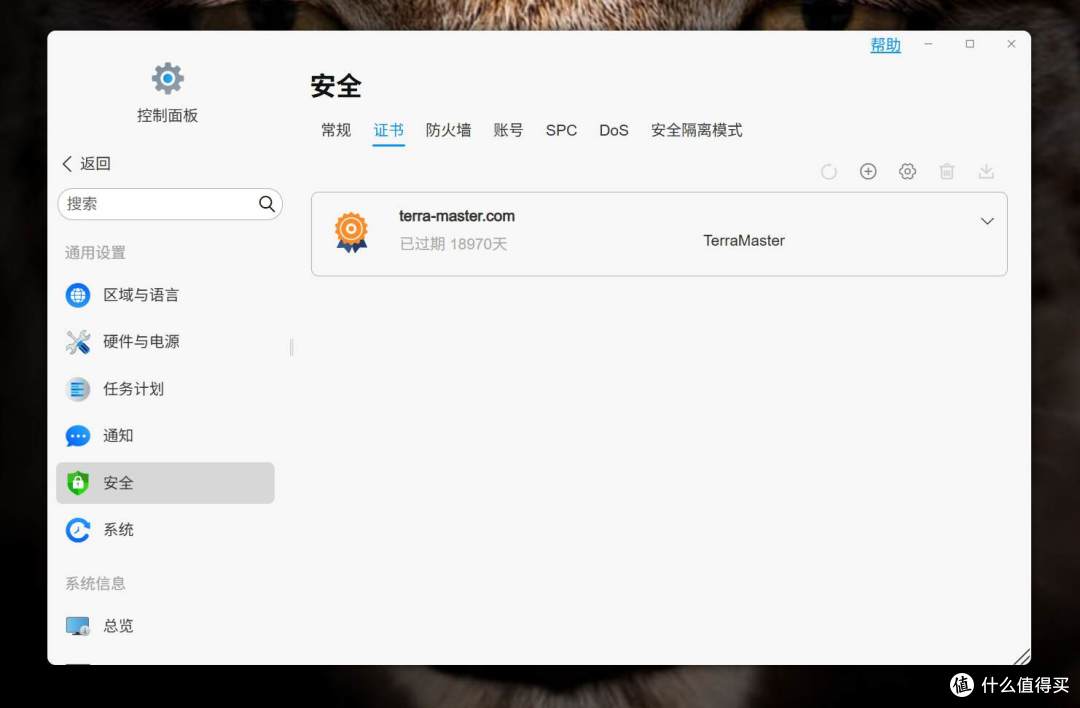1080x708 pixels.
Task: Click terra-master.com certificate name
Action: 457,216
